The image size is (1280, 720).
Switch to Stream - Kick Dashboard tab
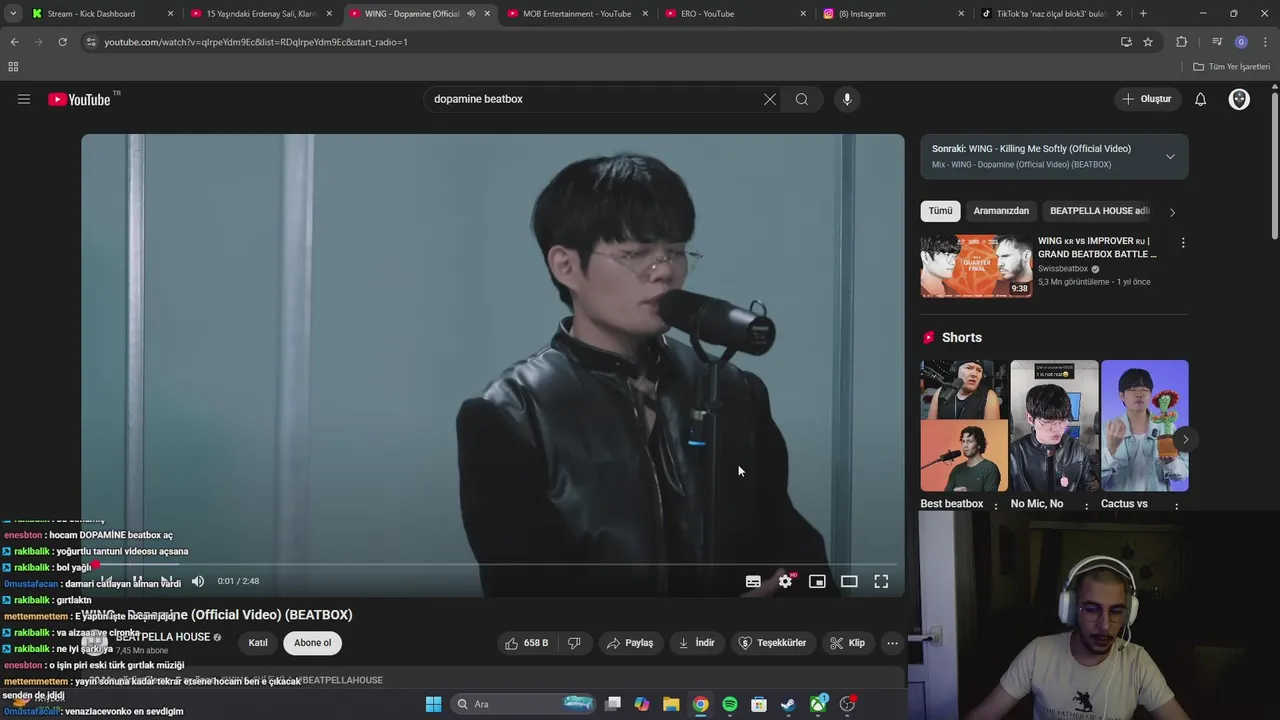(102, 13)
